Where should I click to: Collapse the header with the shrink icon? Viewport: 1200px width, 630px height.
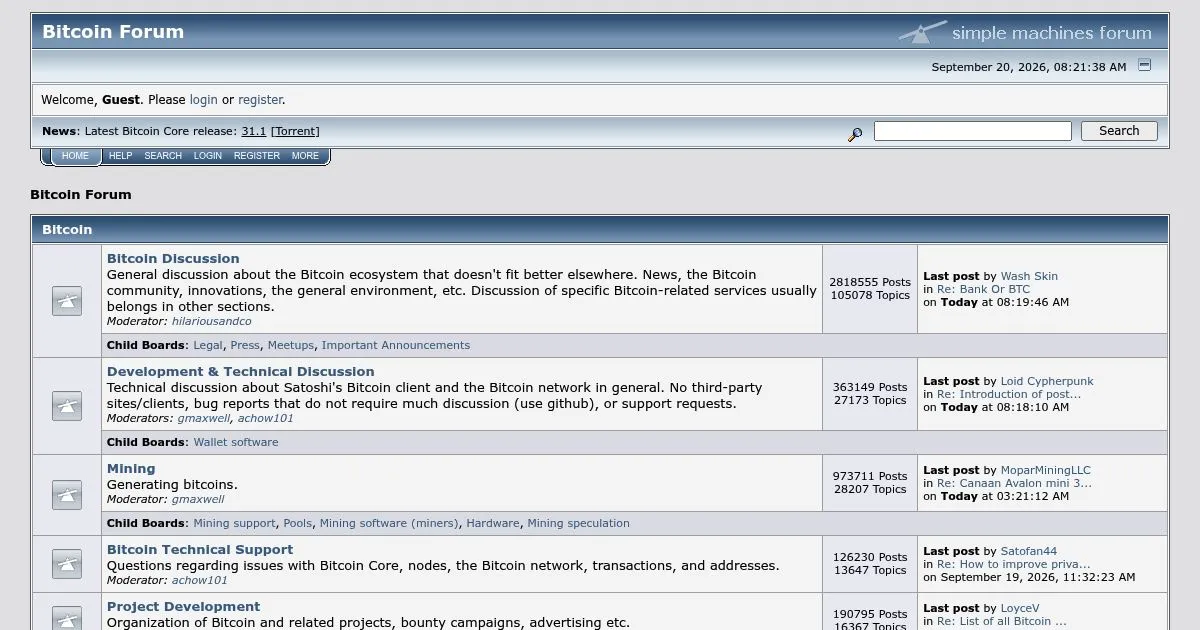1145,65
